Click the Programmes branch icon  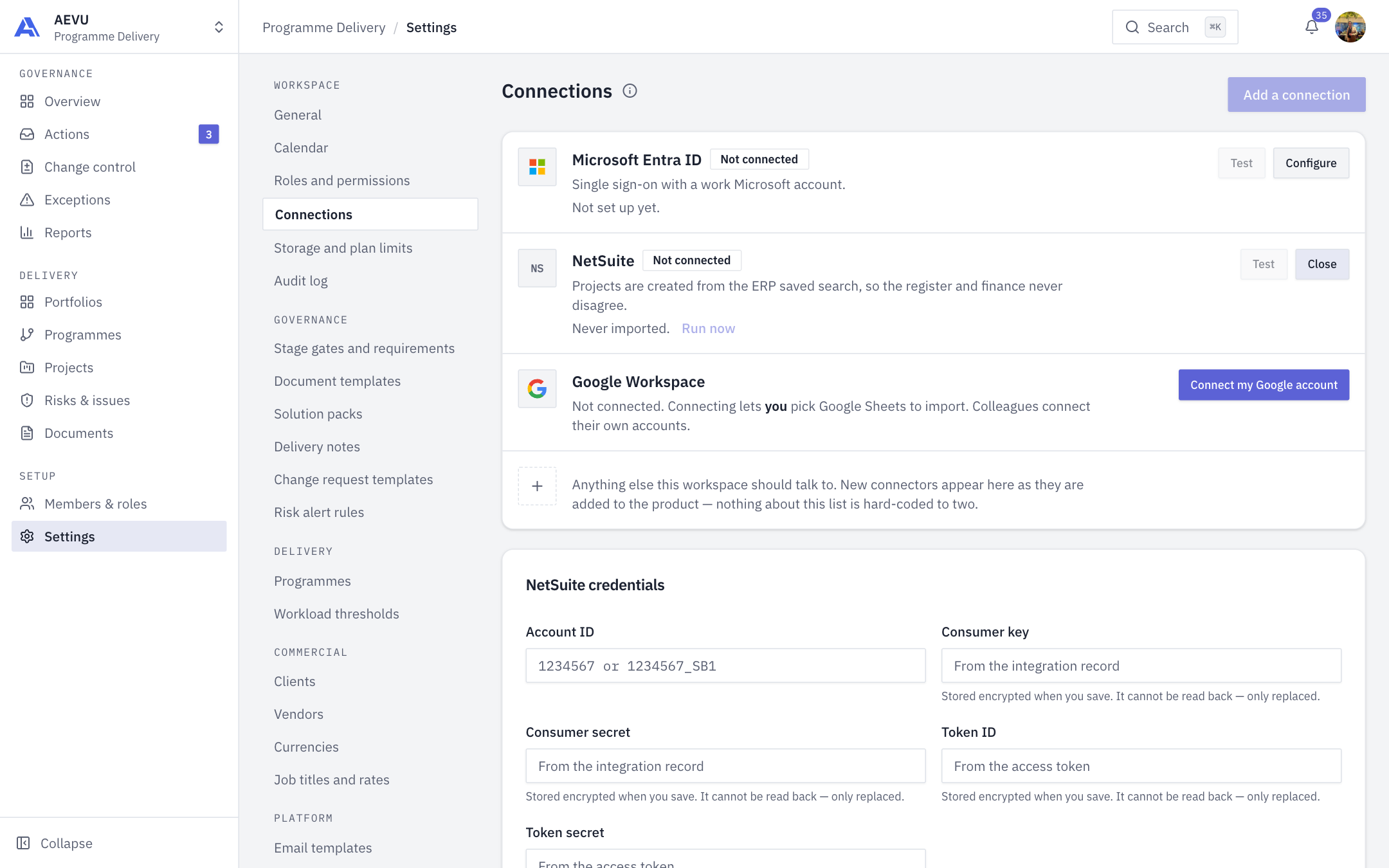[x=27, y=335]
